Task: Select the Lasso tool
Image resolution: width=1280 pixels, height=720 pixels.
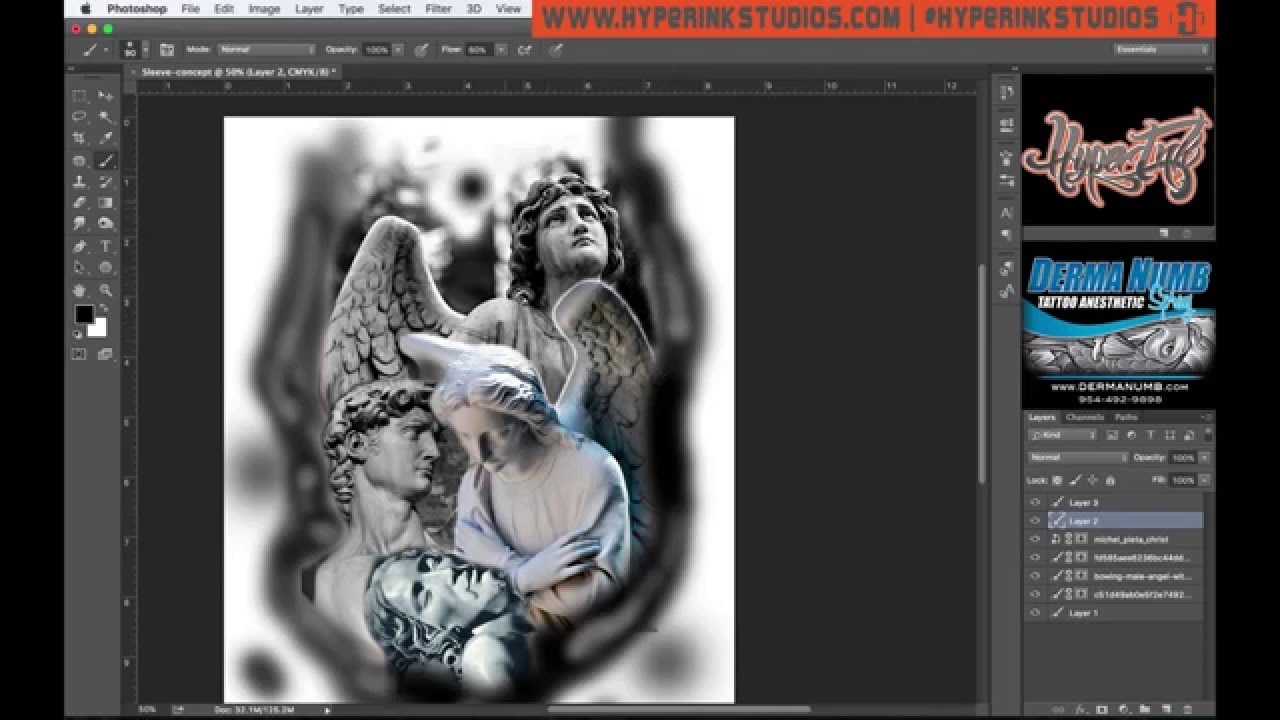Action: point(79,117)
